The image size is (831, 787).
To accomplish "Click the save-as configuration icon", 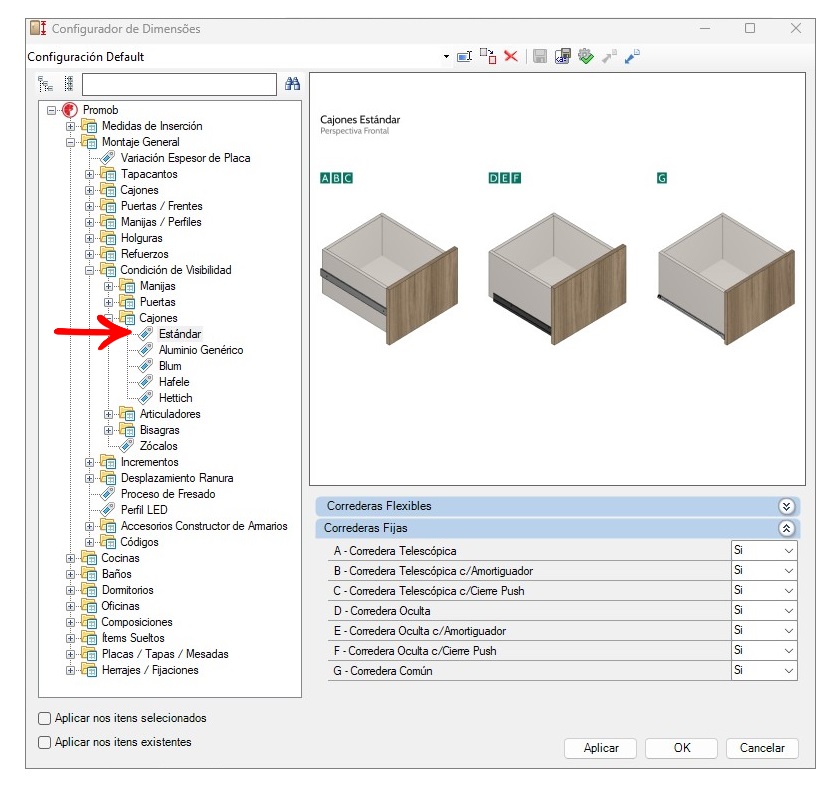I will [x=562, y=56].
